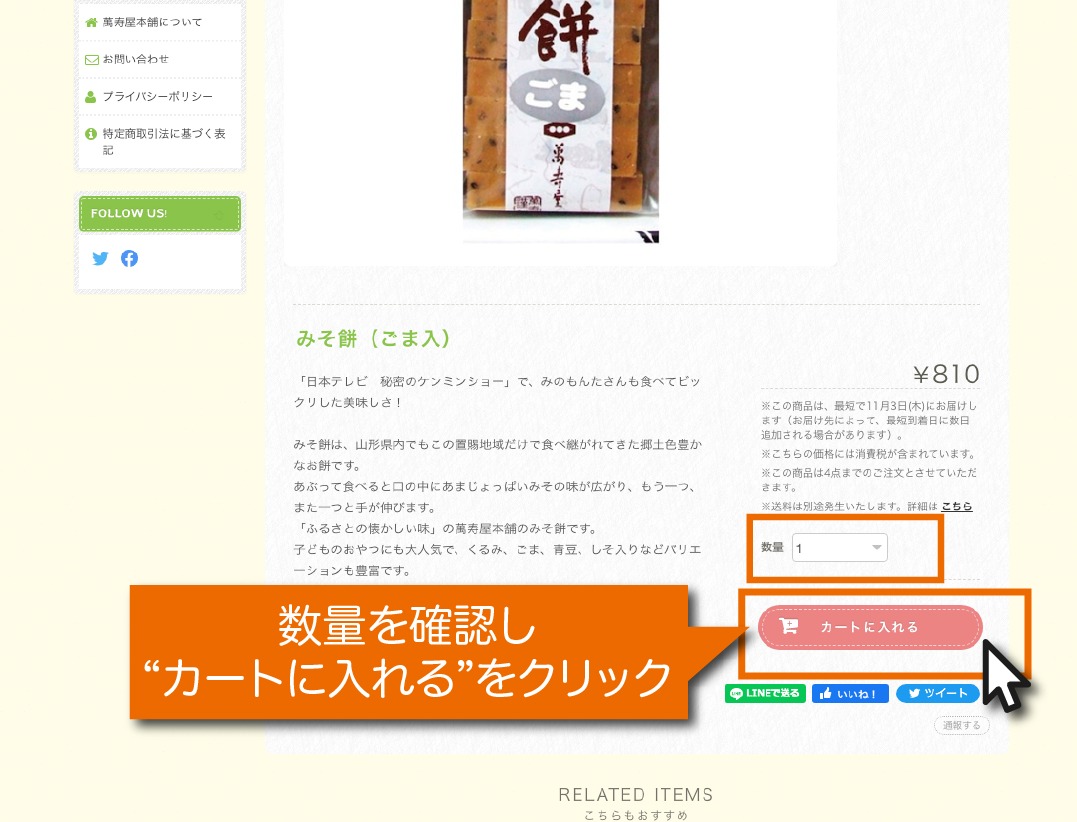Open shipping details こちら link
Screen dimensions: 1077x822
click(956, 506)
